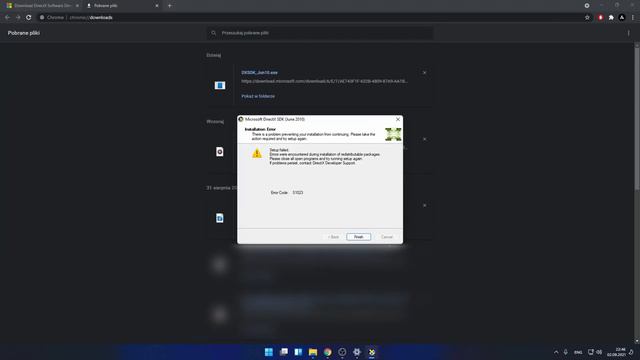Click the 31 sierpnia download file icon

[x=220, y=218]
